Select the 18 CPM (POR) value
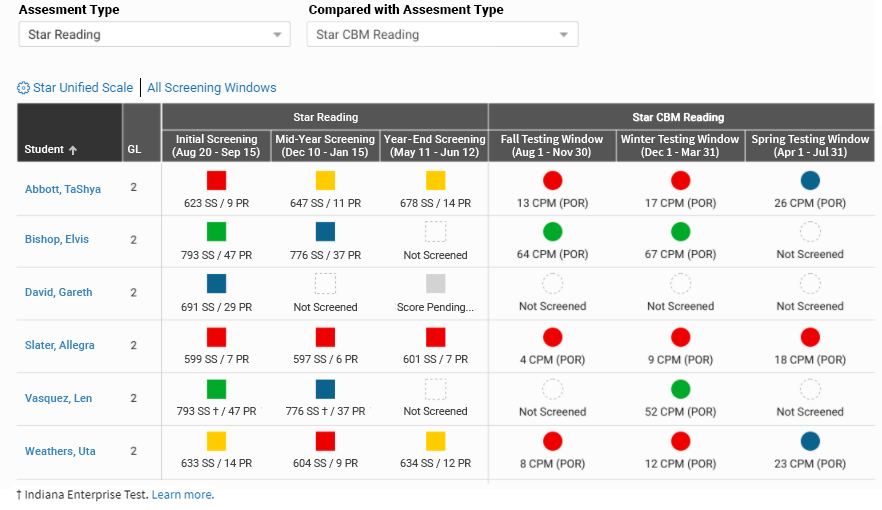This screenshot has height=510, width=882. [x=810, y=360]
